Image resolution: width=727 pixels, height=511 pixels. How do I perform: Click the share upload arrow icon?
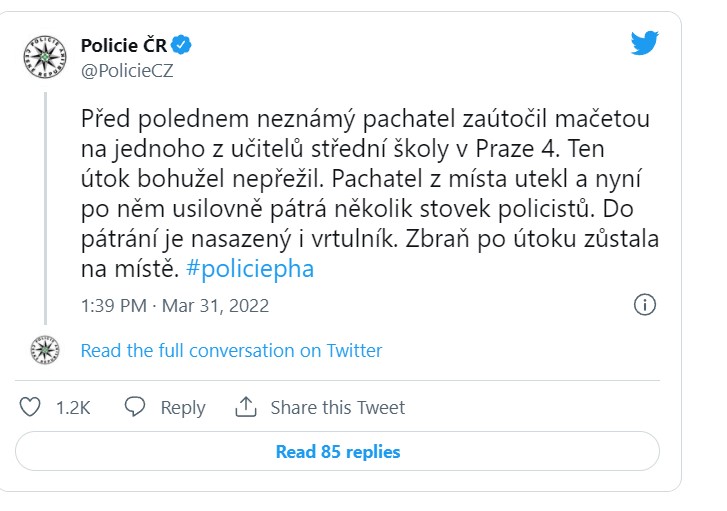(245, 407)
